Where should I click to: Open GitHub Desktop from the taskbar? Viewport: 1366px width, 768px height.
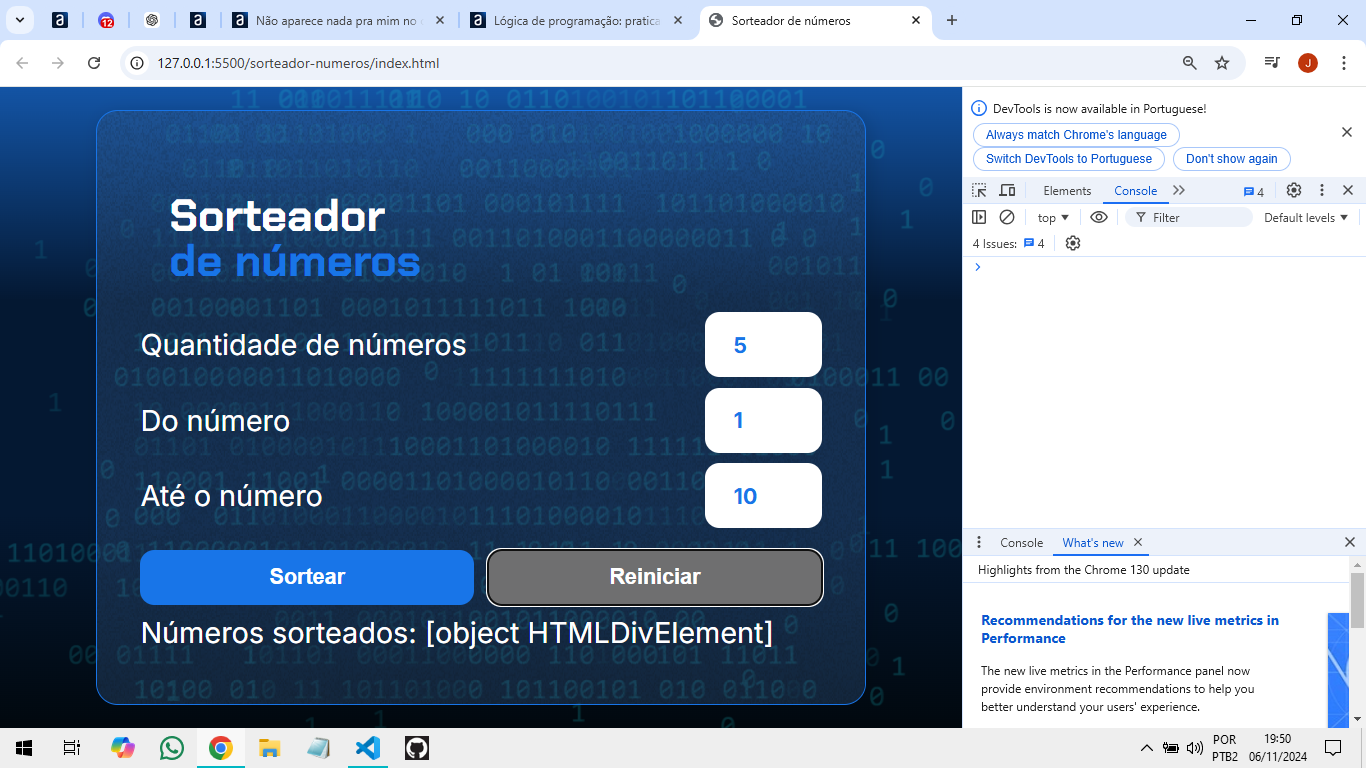(x=417, y=748)
